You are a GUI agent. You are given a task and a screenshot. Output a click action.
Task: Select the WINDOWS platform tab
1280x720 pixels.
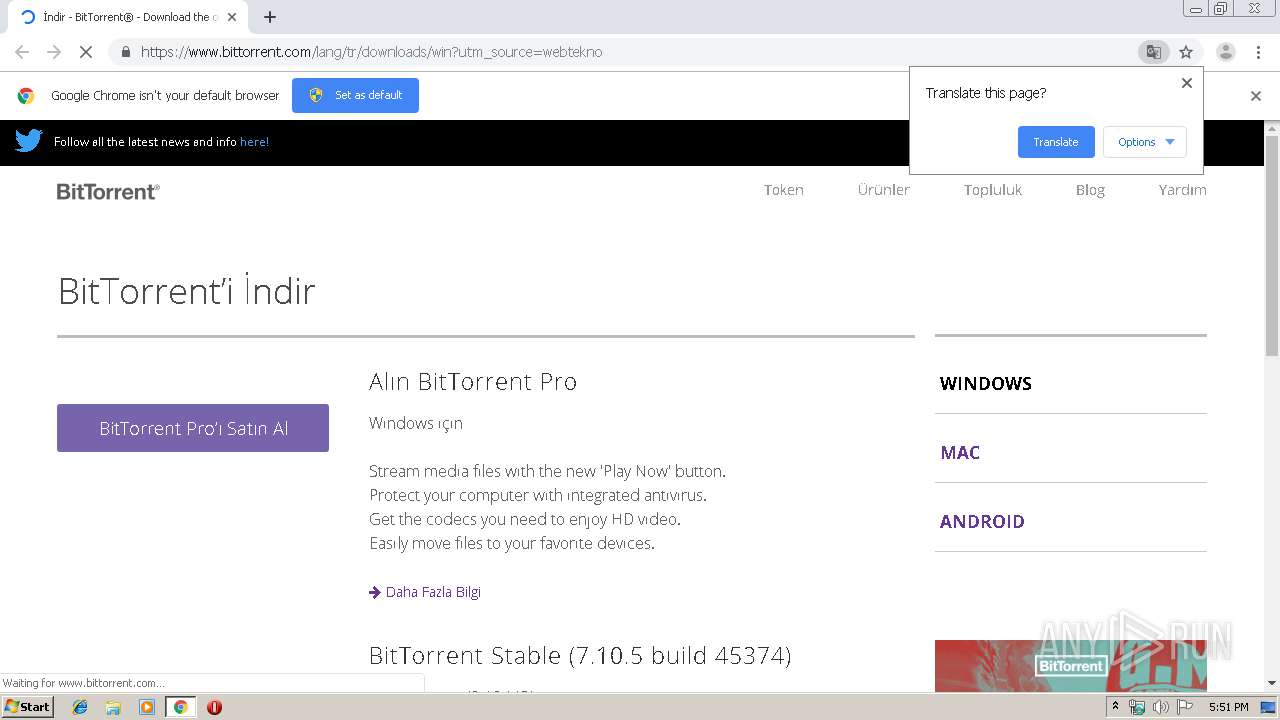[x=986, y=383]
